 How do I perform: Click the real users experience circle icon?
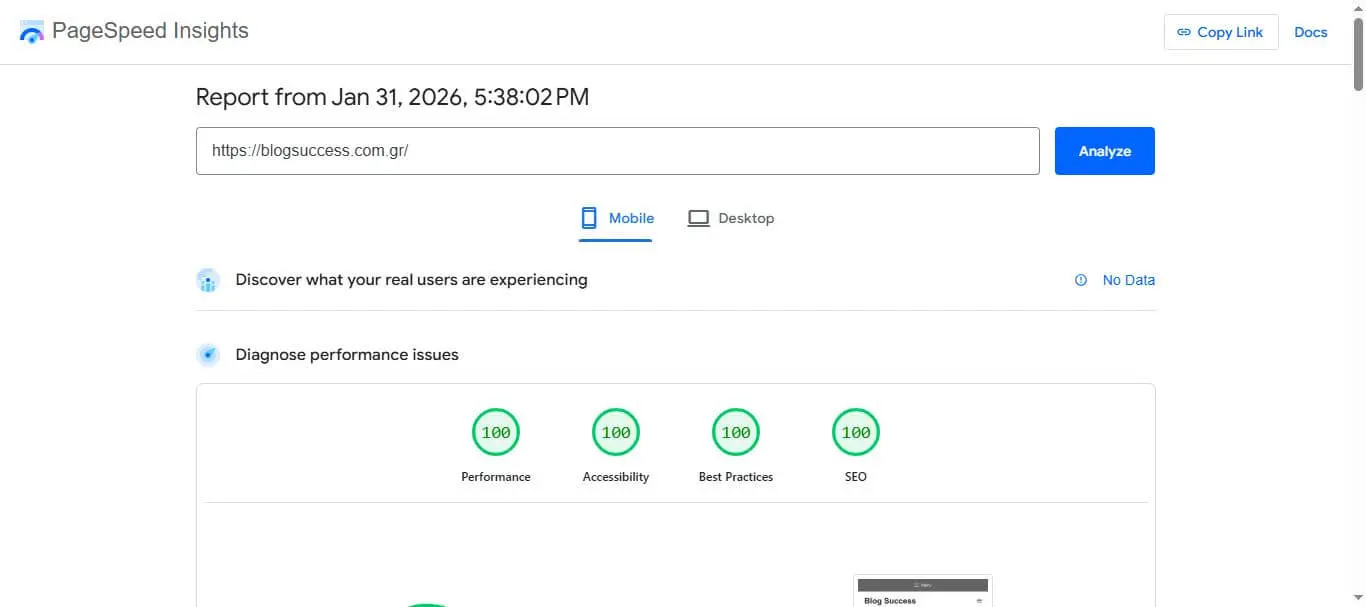208,280
